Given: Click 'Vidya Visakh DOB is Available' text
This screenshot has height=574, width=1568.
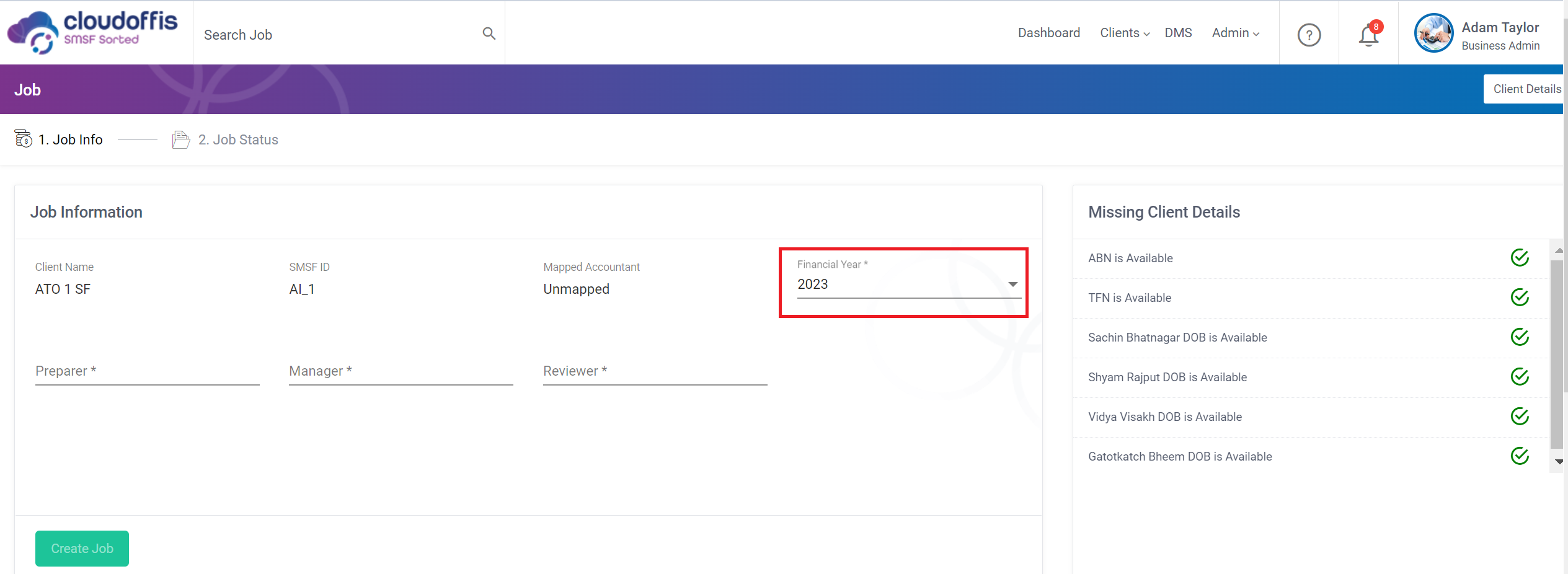Looking at the screenshot, I should pyautogui.click(x=1165, y=417).
